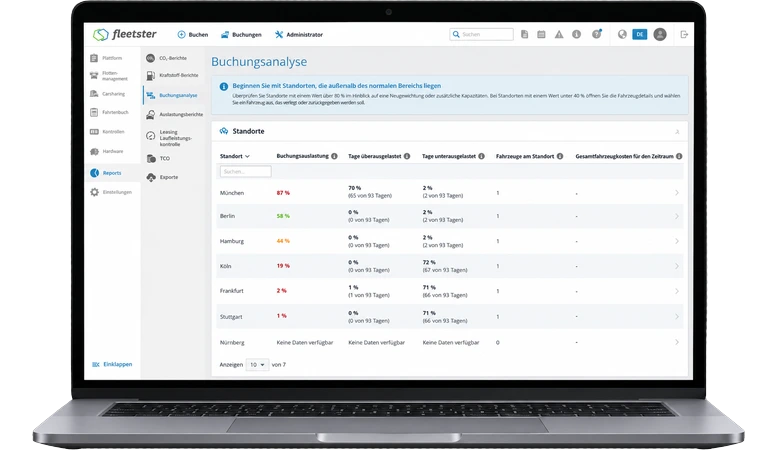777x450 pixels.
Task: Click the Stuttgart location name
Action: coord(231,317)
